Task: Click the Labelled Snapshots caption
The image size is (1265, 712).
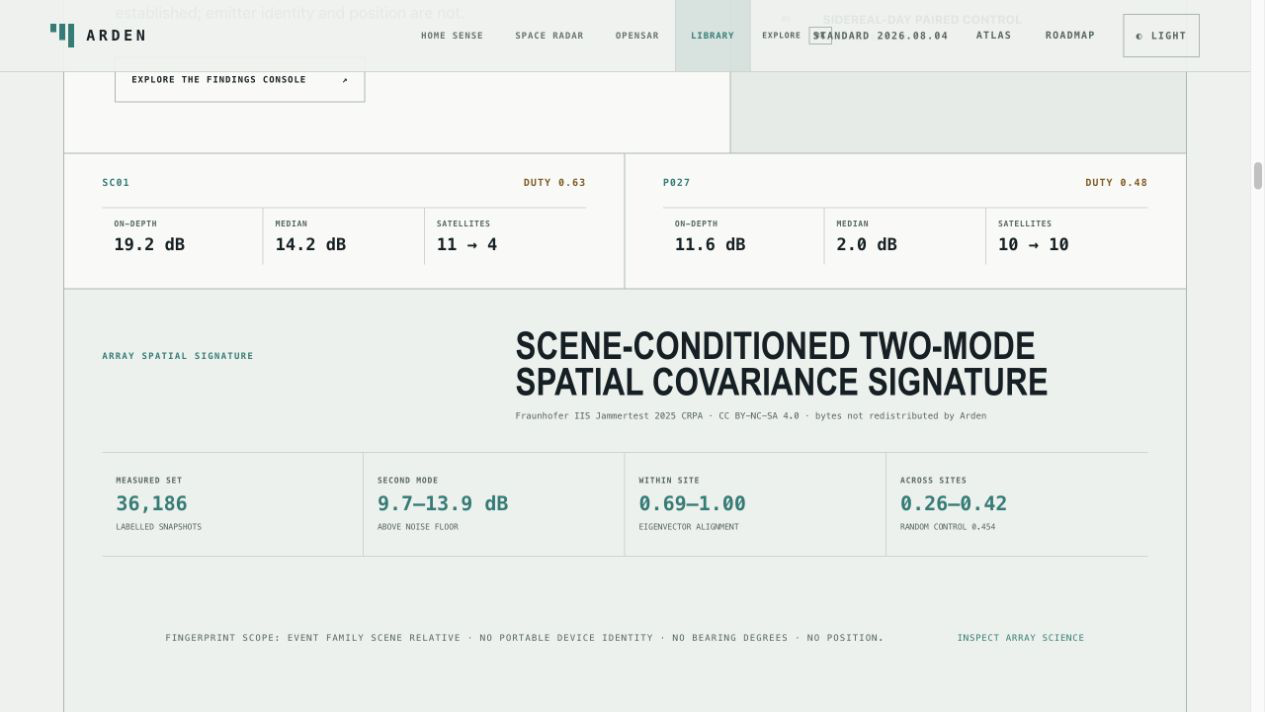Action: tap(159, 527)
